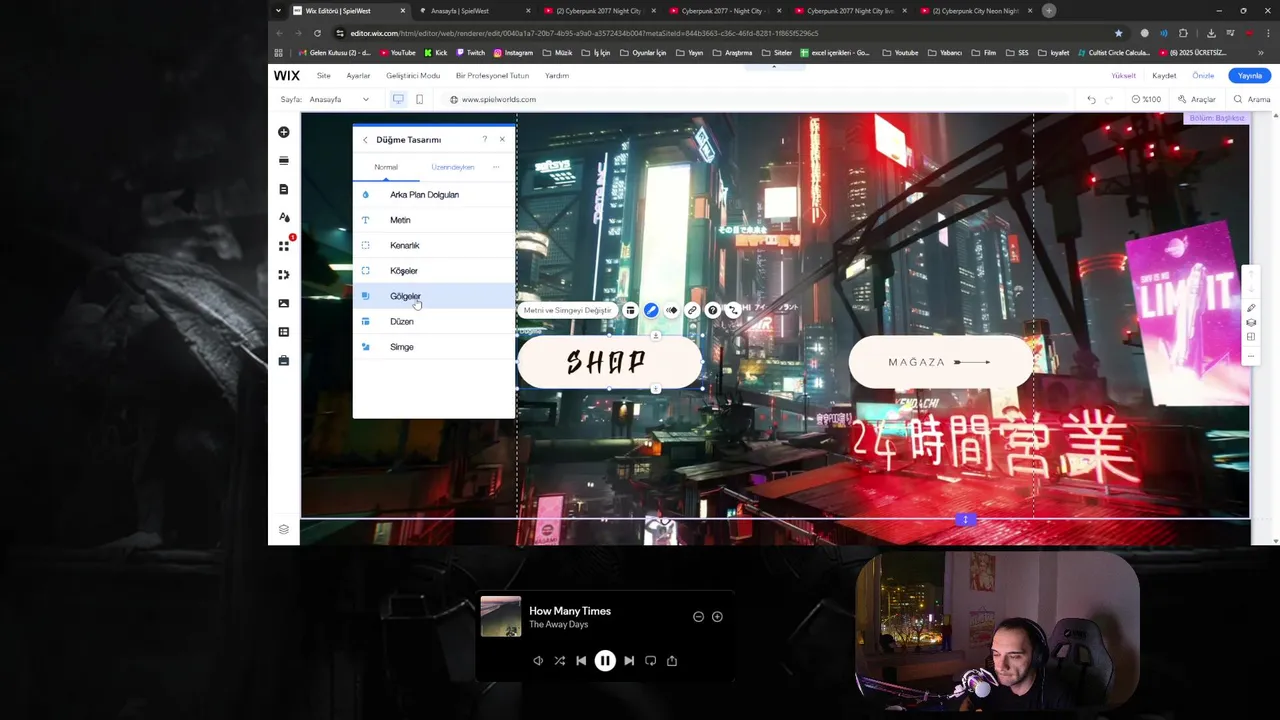1280x720 pixels.
Task: Open the Arama search
Action: coord(1252,99)
